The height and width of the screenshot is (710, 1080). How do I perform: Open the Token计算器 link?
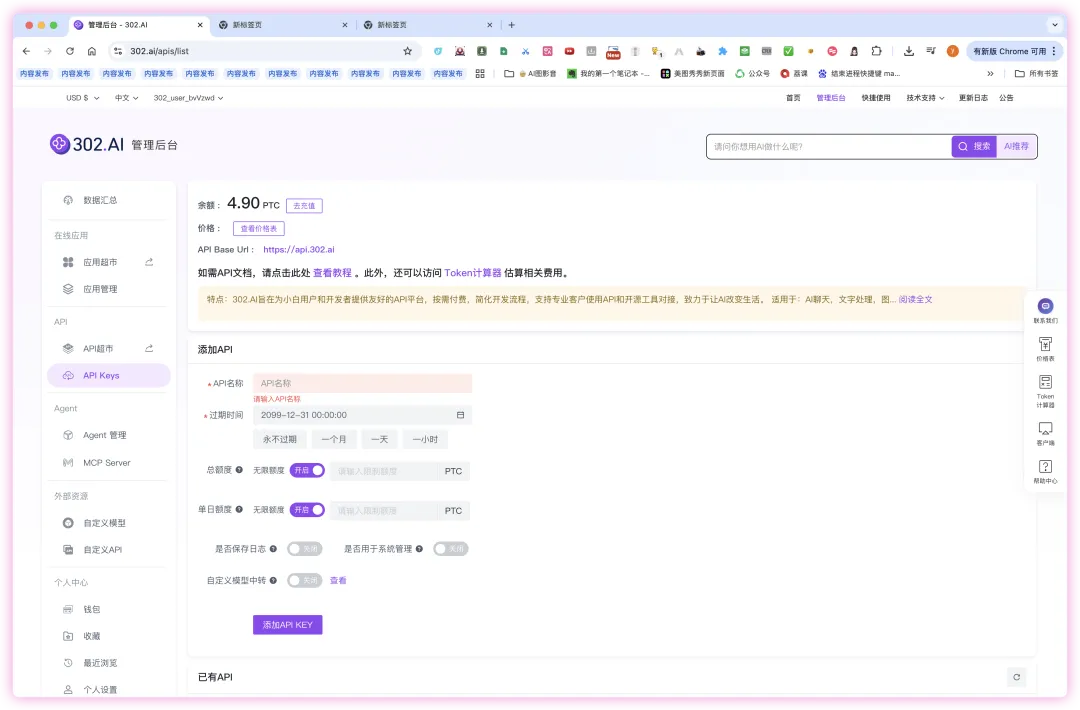pos(472,273)
